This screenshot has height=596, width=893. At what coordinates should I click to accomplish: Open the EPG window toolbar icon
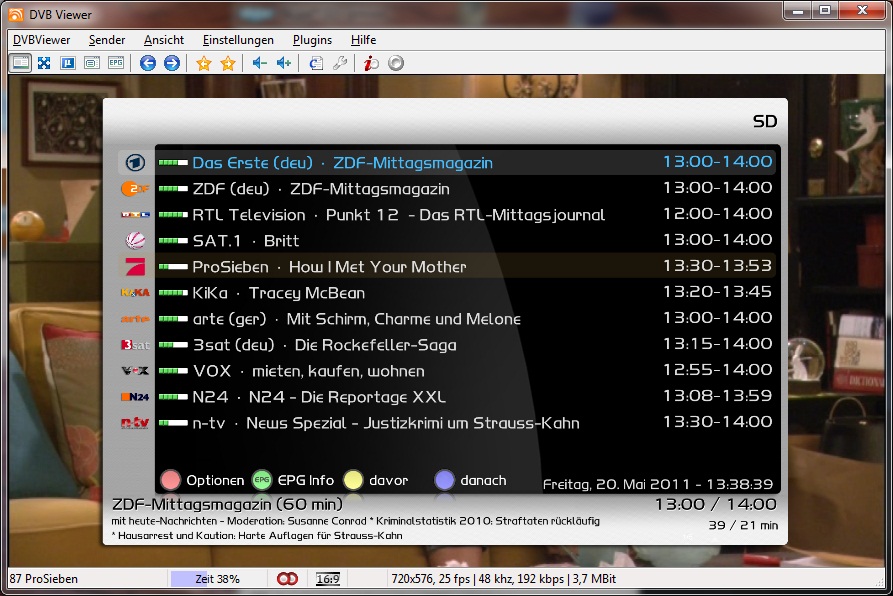[x=116, y=63]
